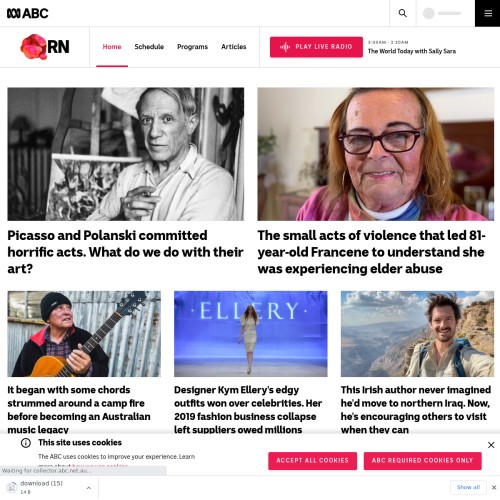Accept all cookies

pyautogui.click(x=312, y=461)
